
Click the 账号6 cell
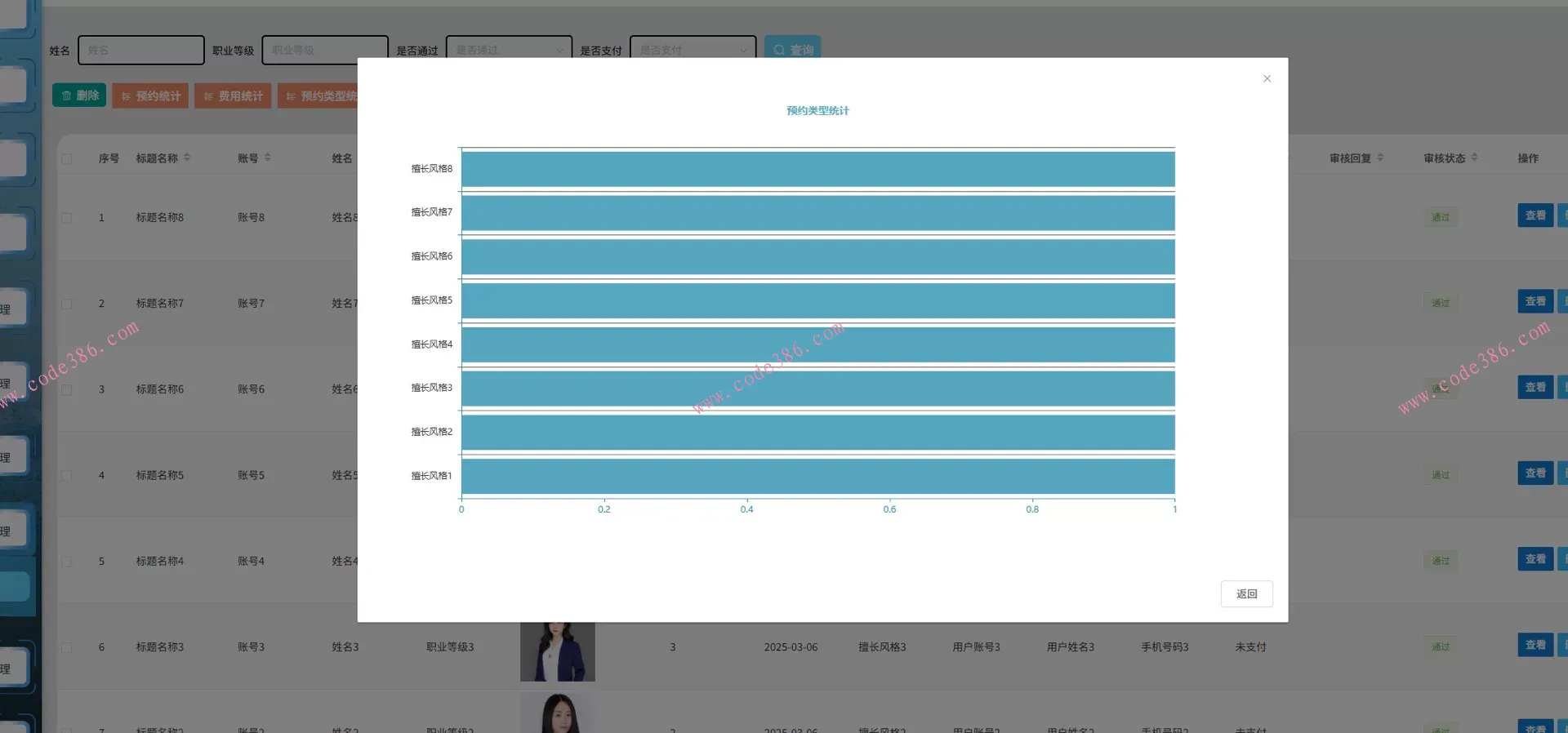[252, 389]
